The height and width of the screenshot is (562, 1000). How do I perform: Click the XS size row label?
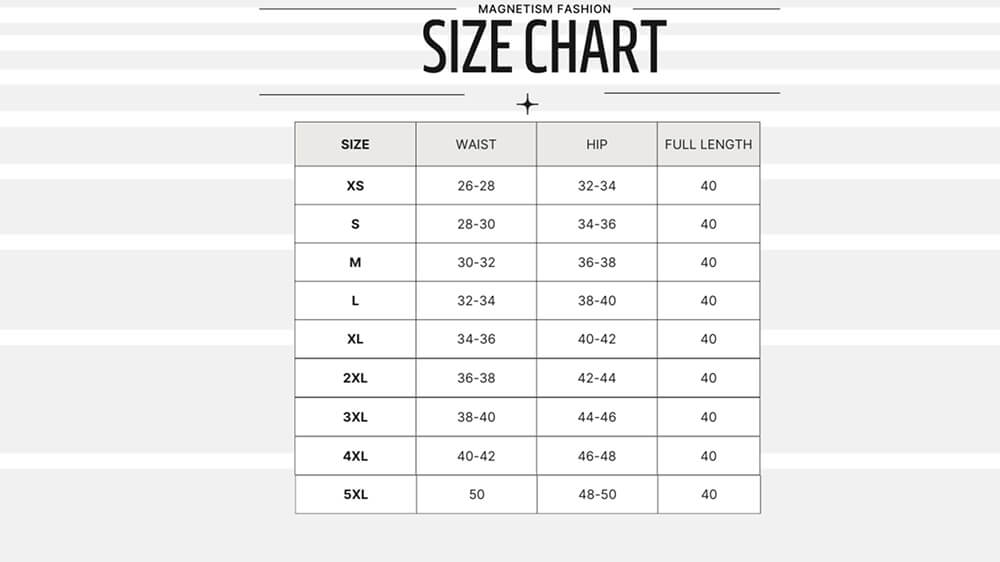click(x=355, y=186)
